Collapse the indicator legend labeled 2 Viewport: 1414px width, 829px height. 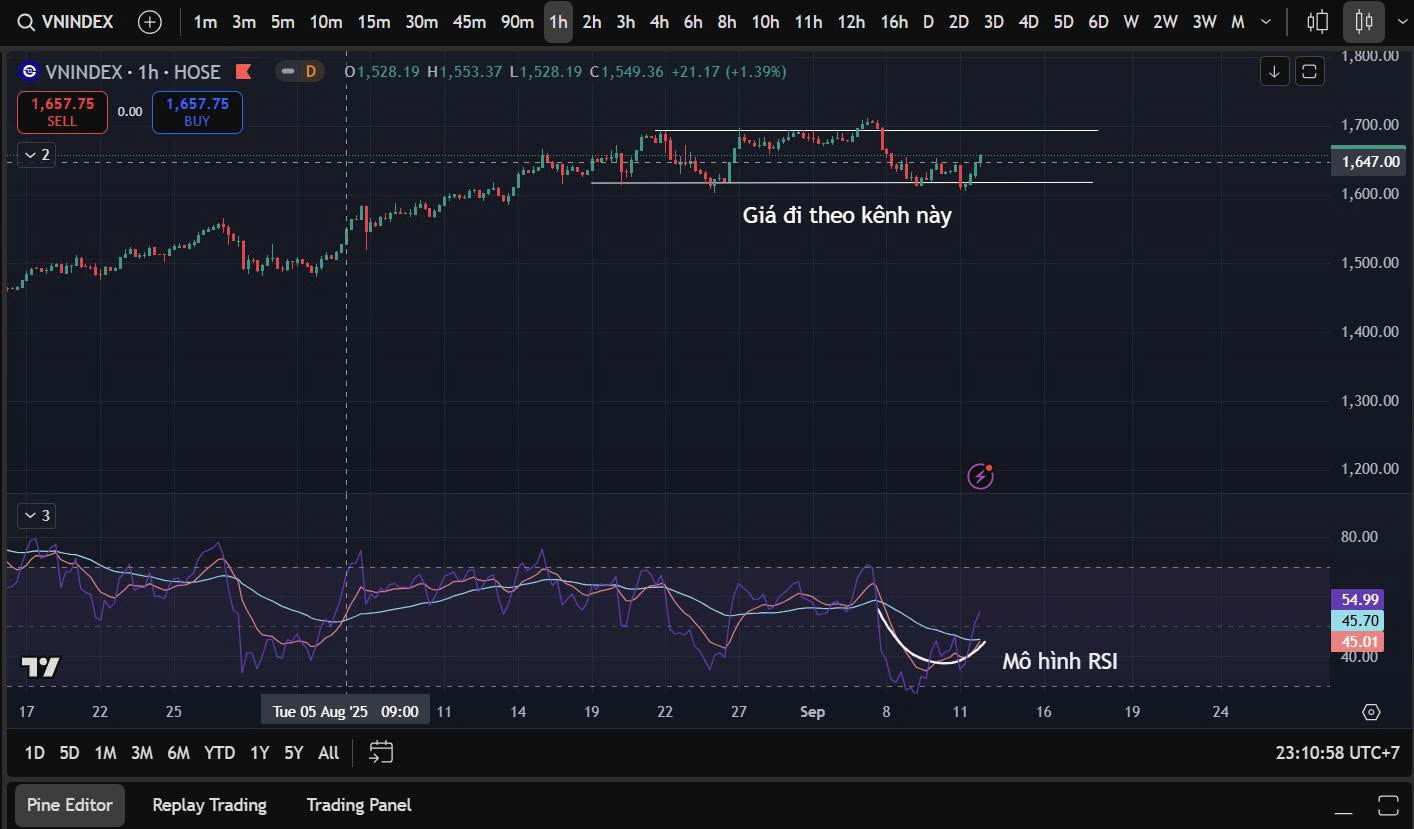(x=37, y=154)
